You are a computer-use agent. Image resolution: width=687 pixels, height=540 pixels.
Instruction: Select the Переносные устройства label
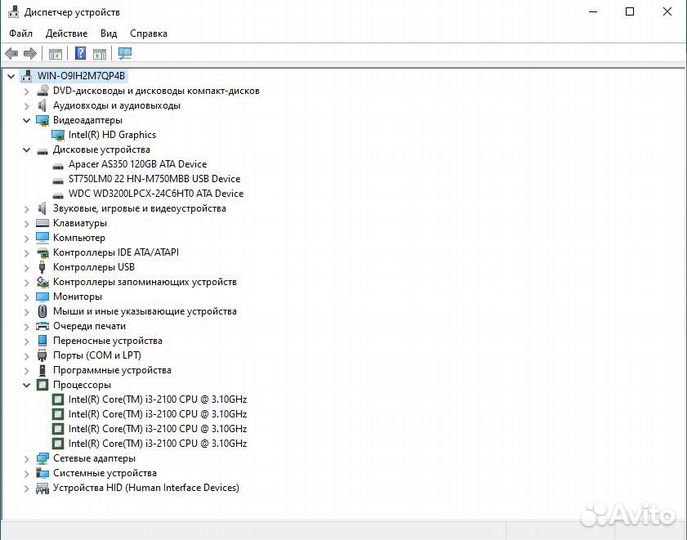click(108, 341)
